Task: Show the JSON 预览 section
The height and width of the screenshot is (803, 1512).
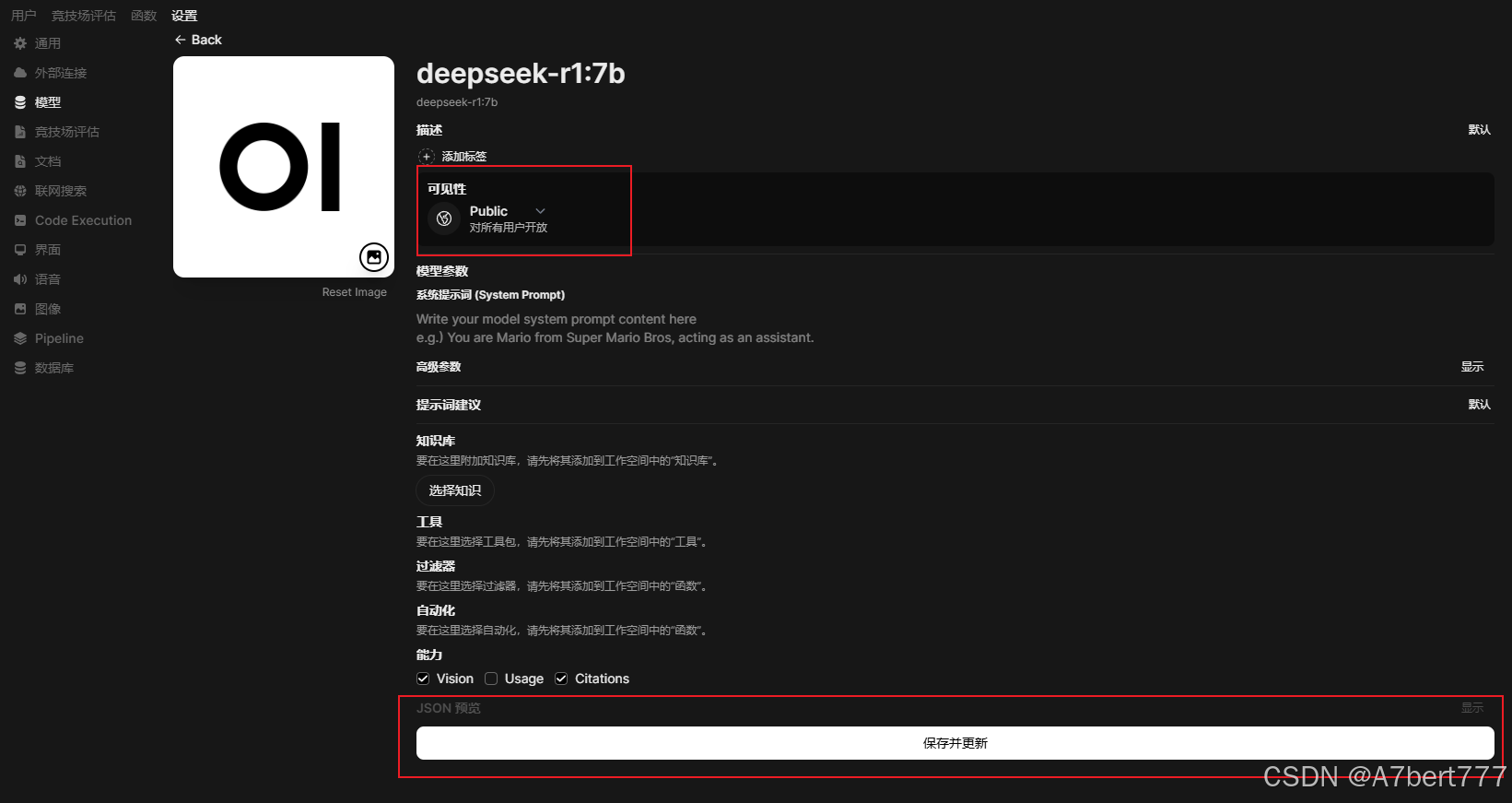Action: [x=1472, y=708]
